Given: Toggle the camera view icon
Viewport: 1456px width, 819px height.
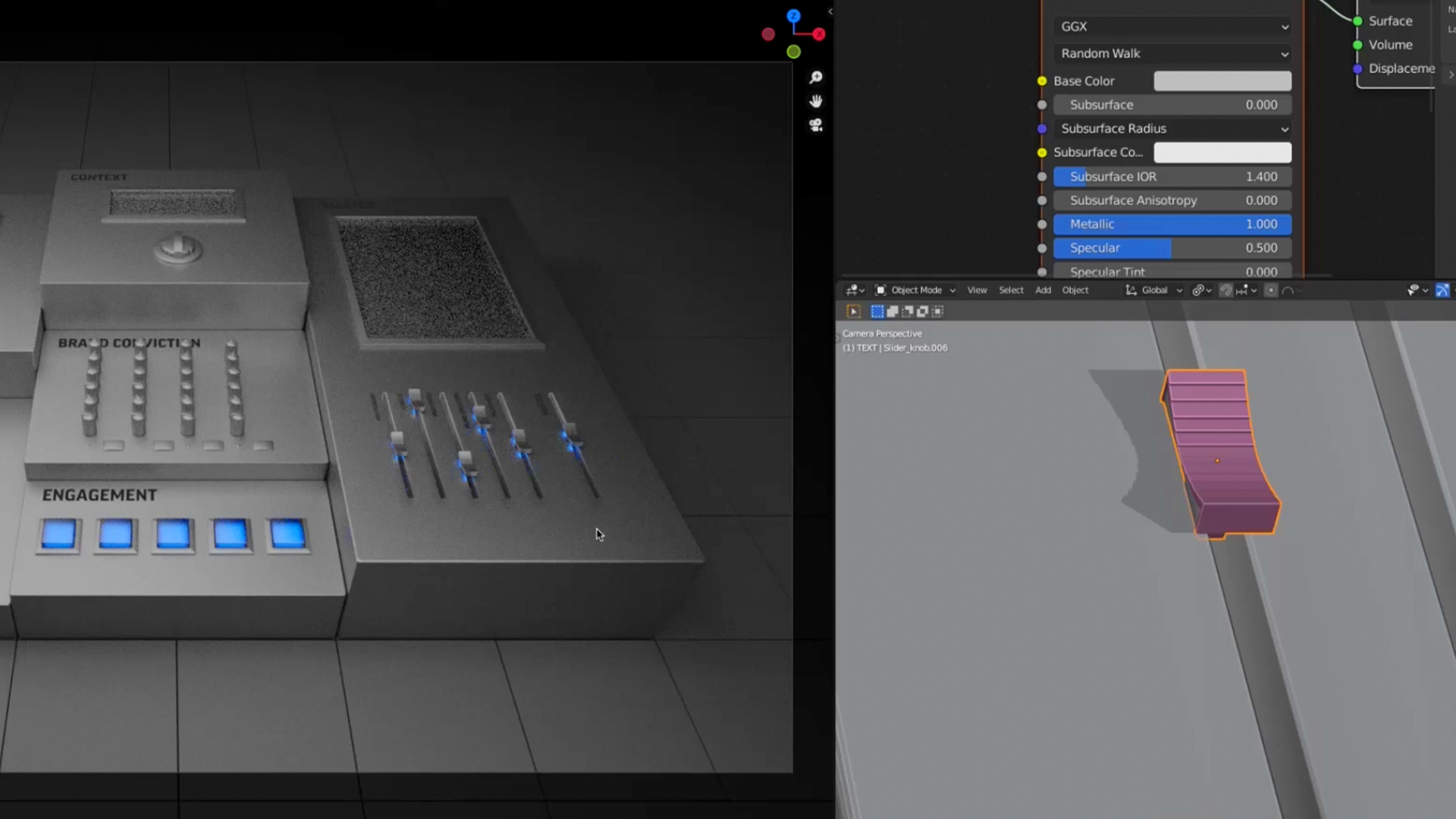Looking at the screenshot, I should click(816, 125).
